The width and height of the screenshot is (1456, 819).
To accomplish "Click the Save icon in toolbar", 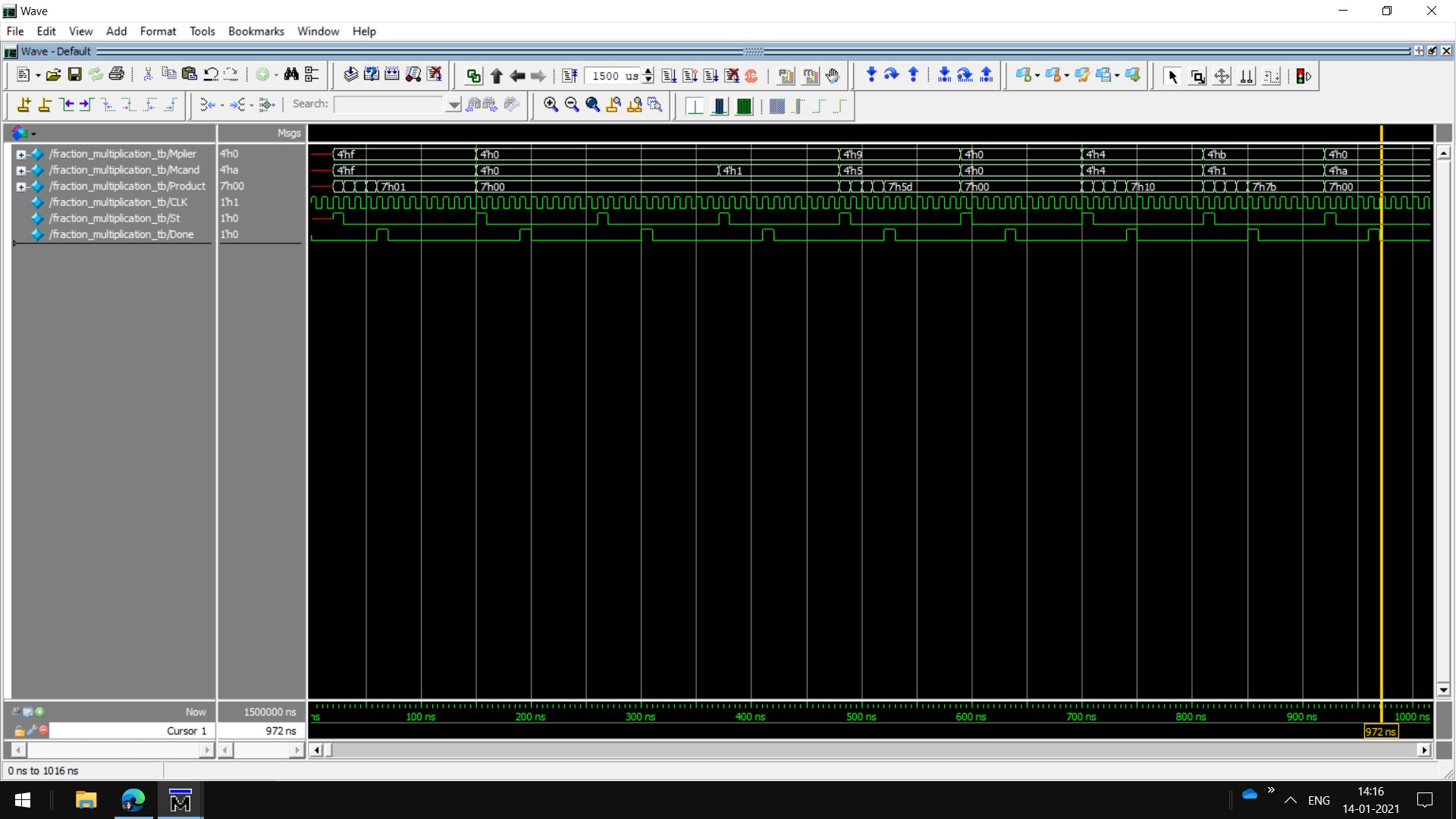I will click(74, 75).
